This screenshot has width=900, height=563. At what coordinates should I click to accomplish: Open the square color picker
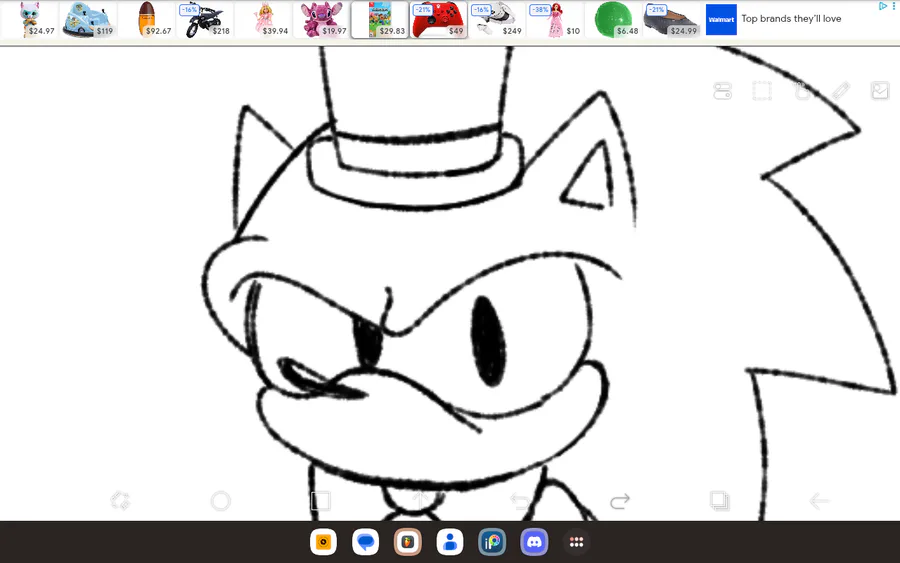tap(321, 501)
